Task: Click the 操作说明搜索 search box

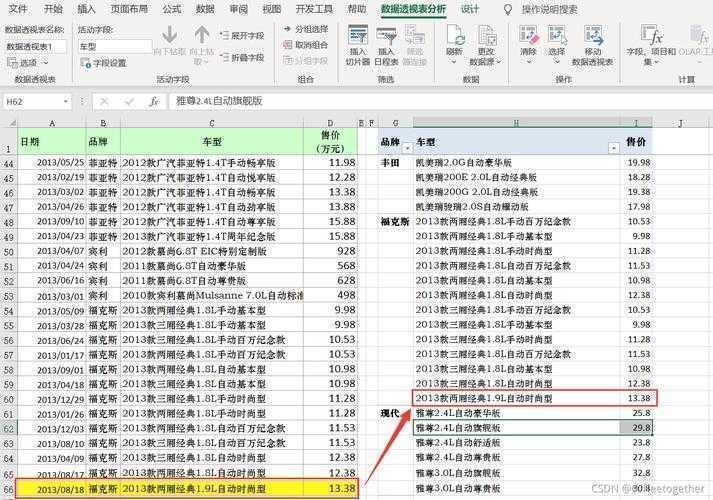Action: click(549, 9)
